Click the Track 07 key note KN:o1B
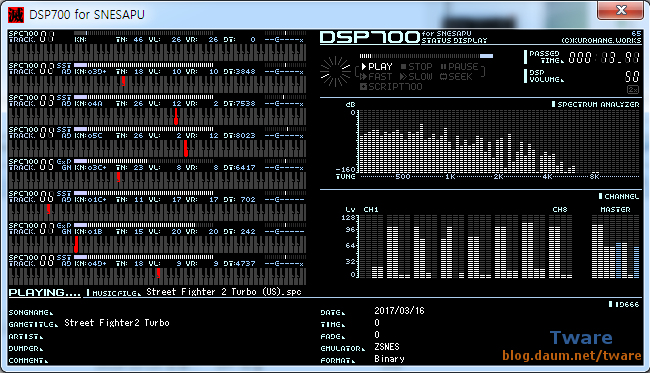Image resolution: width=650 pixels, height=373 pixels. coord(89,232)
